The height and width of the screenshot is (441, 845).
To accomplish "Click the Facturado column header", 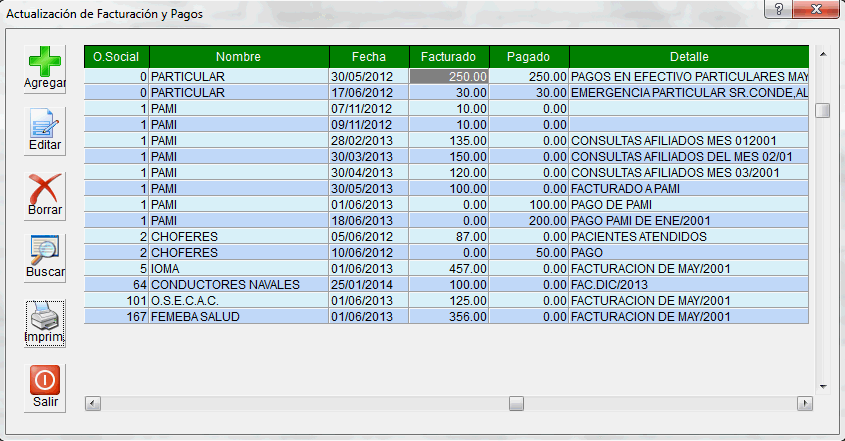I will pyautogui.click(x=449, y=57).
